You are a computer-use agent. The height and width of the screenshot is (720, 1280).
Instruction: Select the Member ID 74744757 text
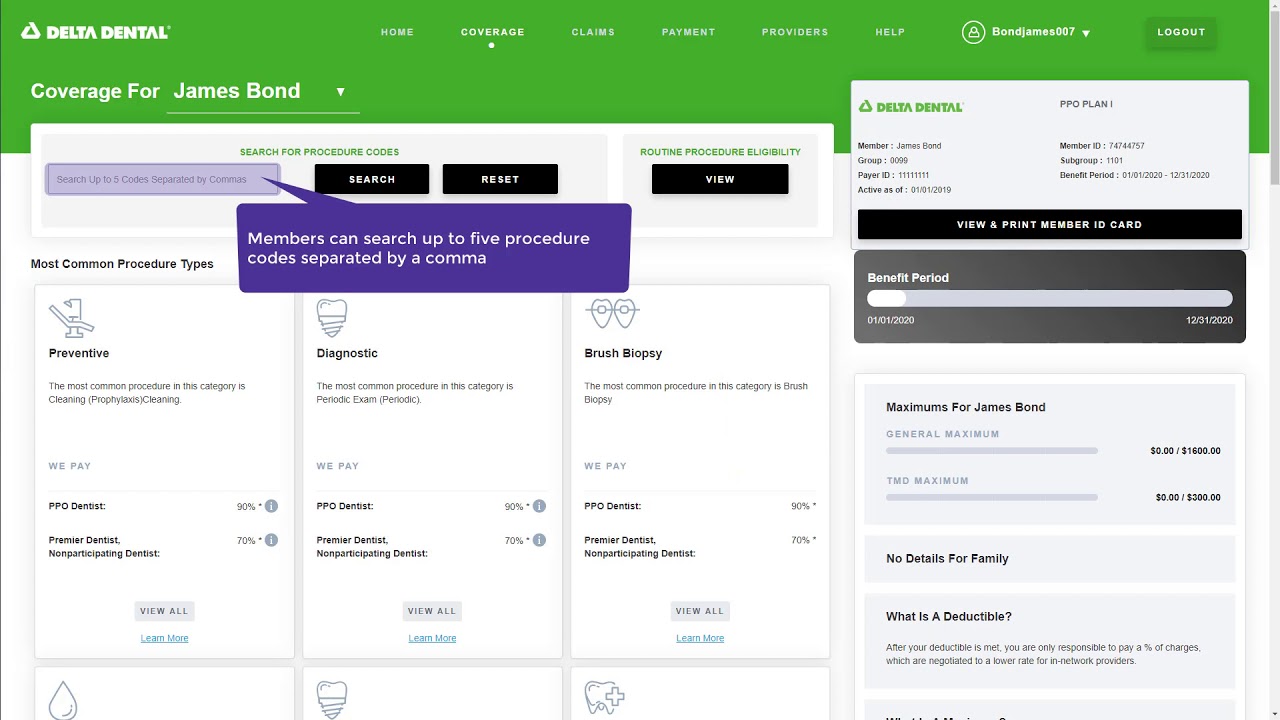coord(1102,146)
